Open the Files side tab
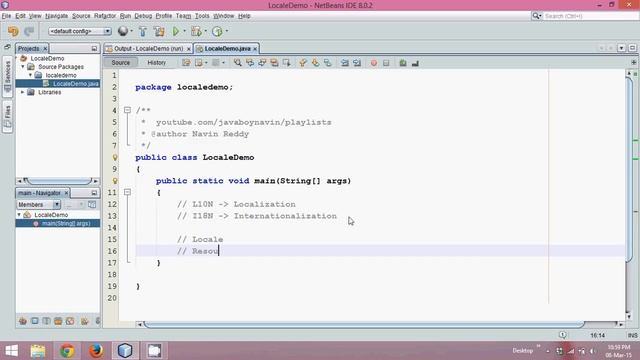640x360 pixels. [x=7, y=116]
